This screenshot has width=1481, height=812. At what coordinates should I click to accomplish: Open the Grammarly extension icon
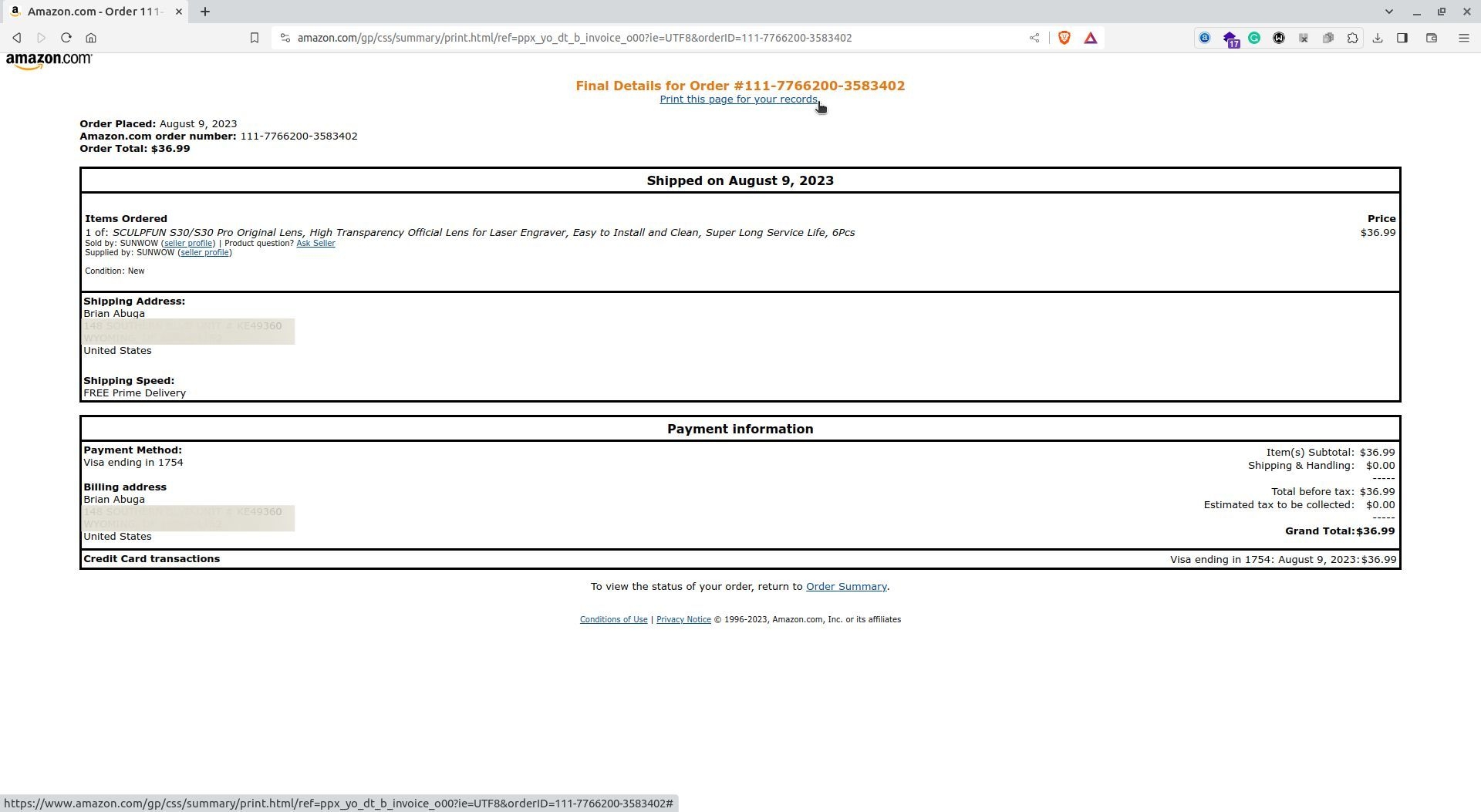[x=1254, y=37]
